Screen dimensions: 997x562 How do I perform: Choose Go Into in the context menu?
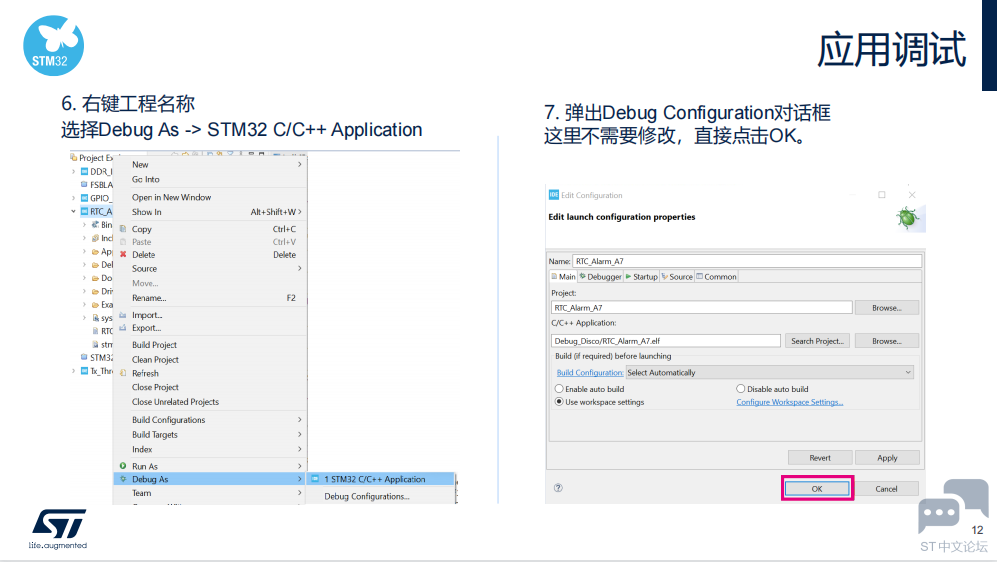click(146, 179)
